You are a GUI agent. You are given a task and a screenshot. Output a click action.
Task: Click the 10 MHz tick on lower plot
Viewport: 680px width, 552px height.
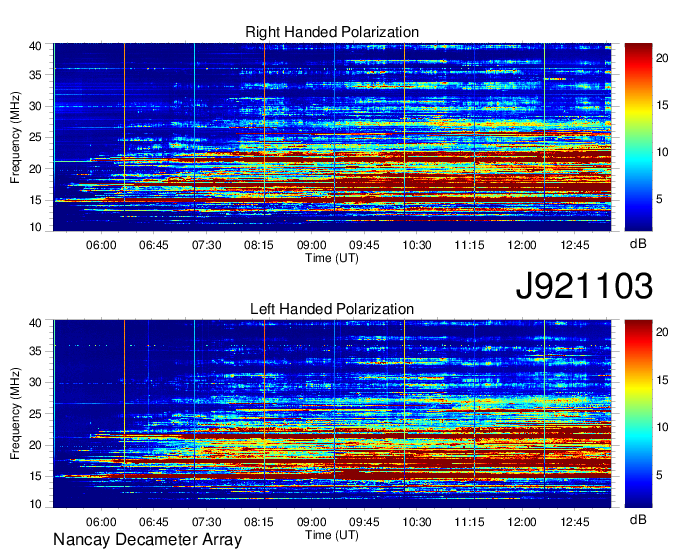point(35,504)
